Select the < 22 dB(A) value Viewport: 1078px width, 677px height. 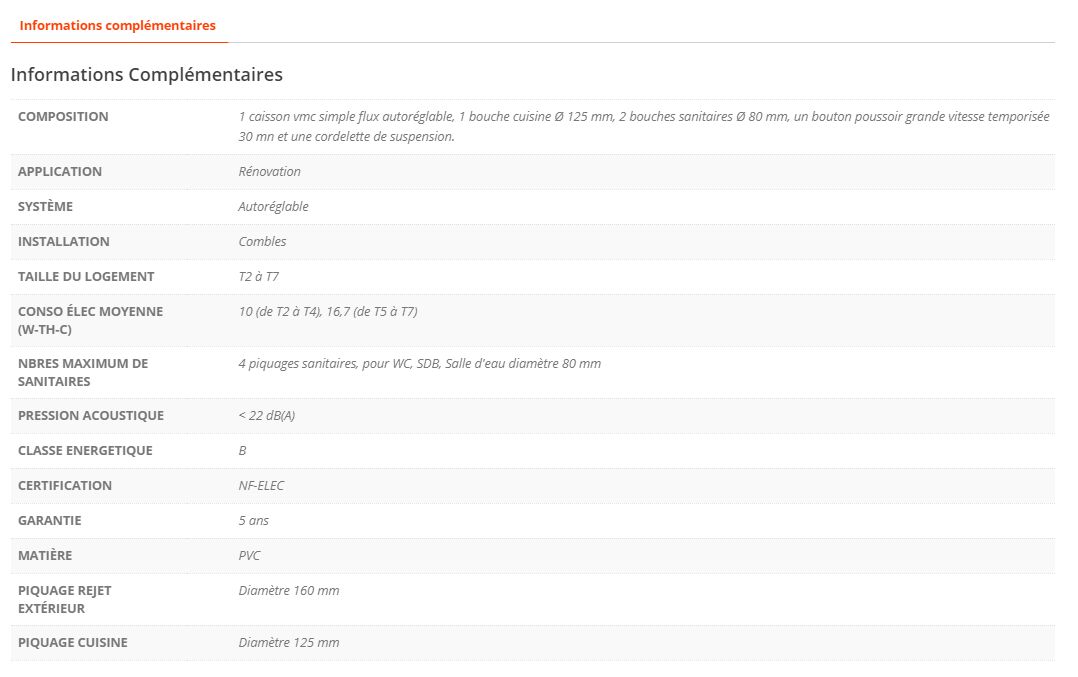point(266,416)
